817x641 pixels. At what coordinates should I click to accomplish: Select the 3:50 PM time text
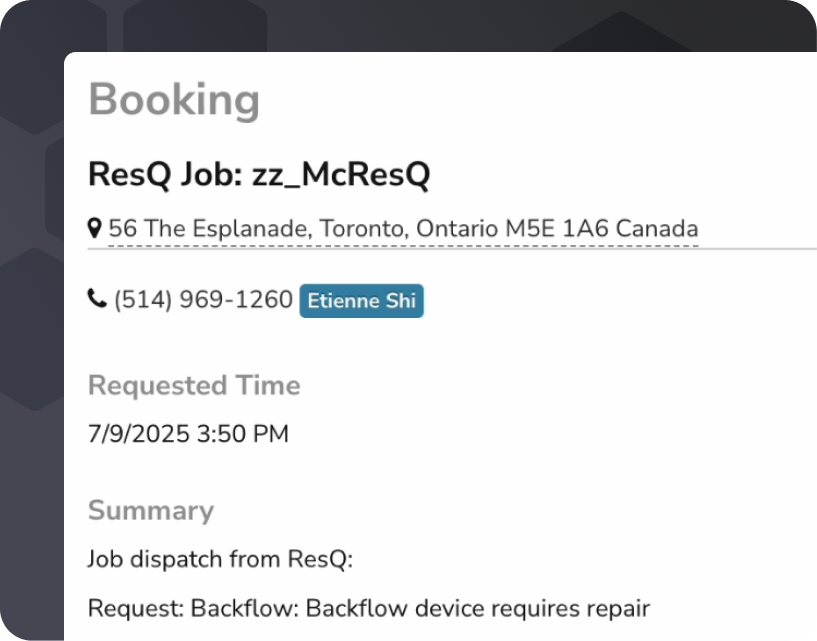(x=243, y=434)
